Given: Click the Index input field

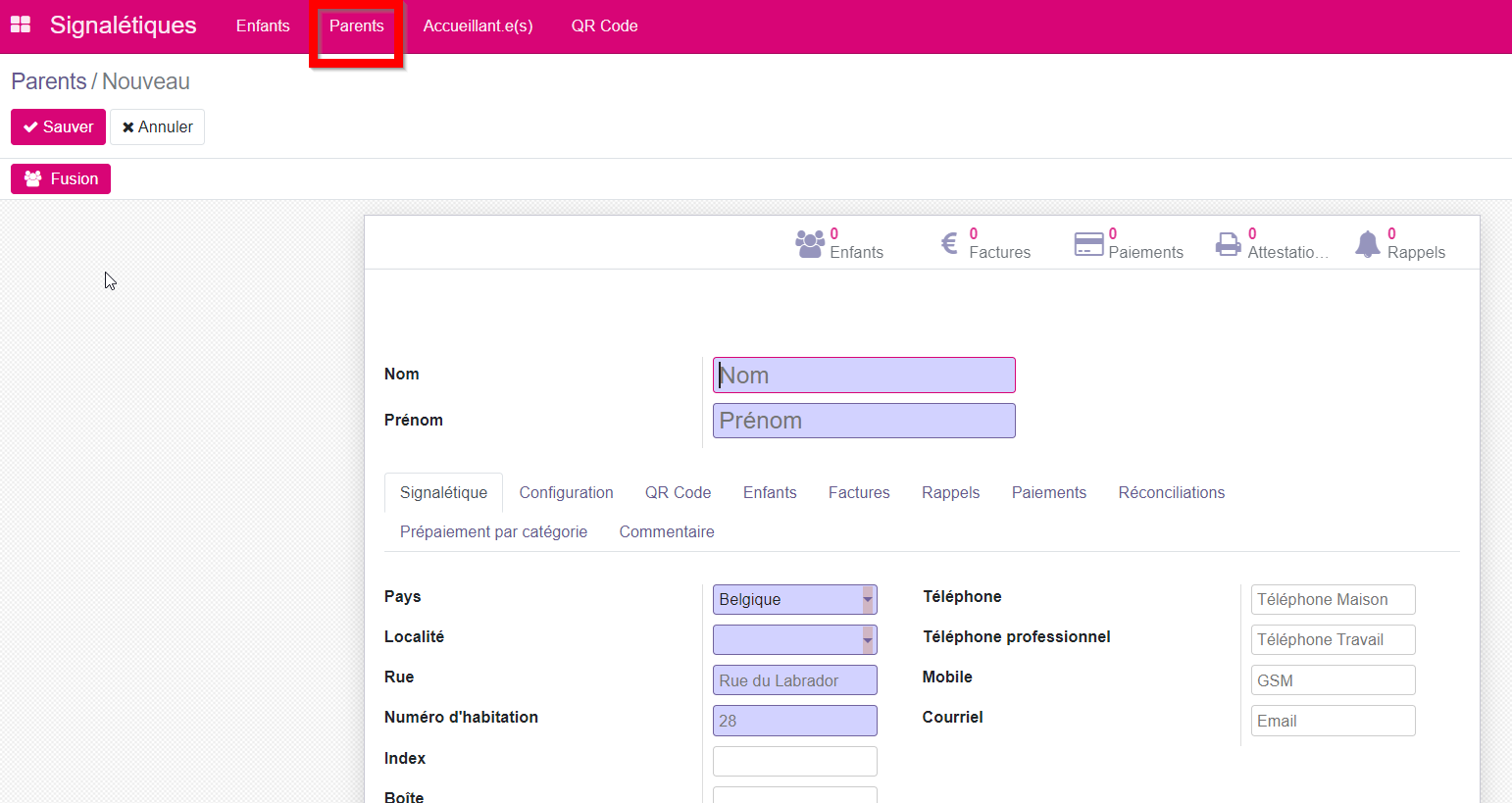Looking at the screenshot, I should coord(795,761).
